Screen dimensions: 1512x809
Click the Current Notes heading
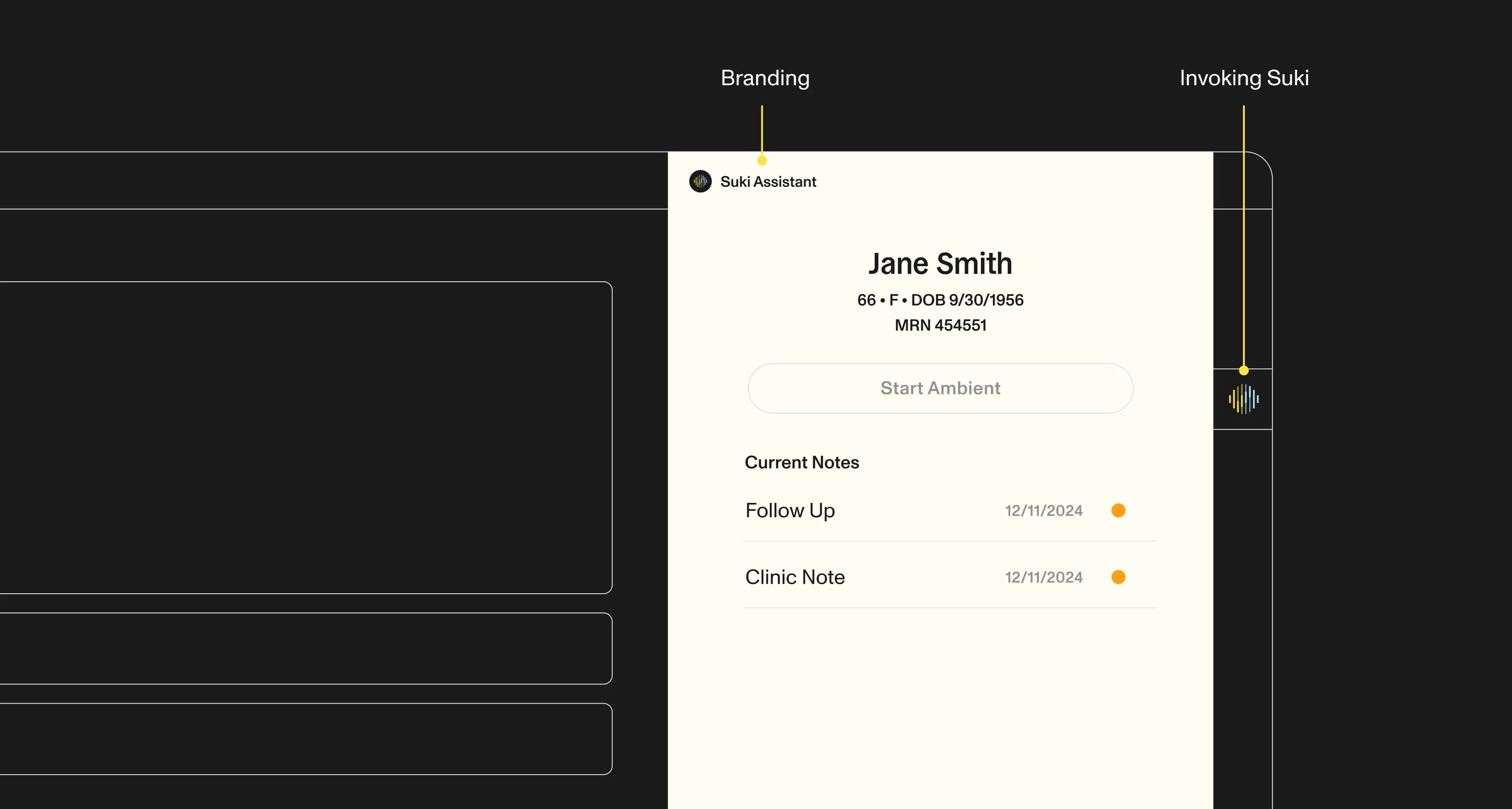(802, 462)
